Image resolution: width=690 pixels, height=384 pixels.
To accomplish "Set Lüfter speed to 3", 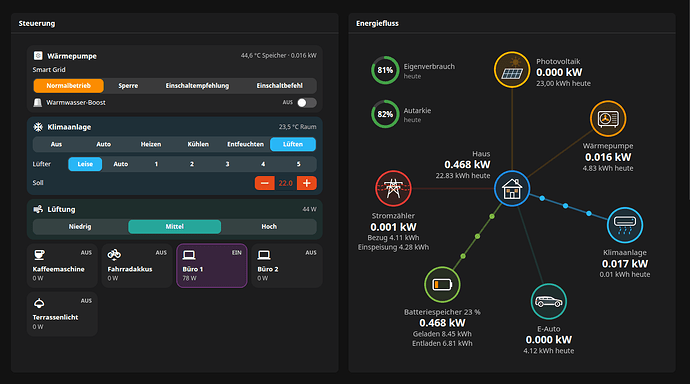I will coord(228,164).
